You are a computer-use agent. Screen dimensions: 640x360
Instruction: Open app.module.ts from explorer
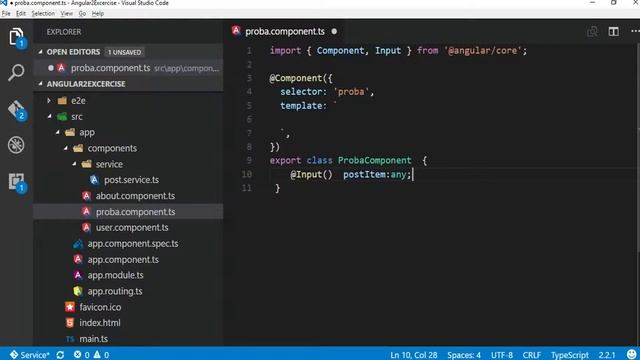(116, 275)
